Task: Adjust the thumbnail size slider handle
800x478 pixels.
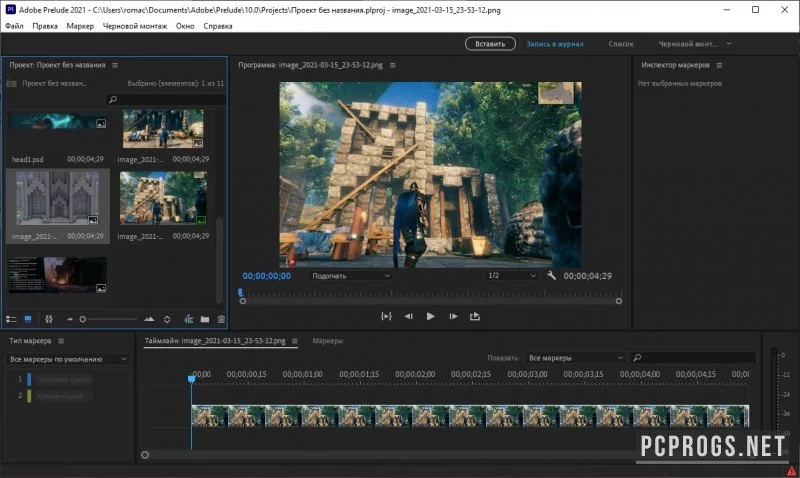Action: 83,319
